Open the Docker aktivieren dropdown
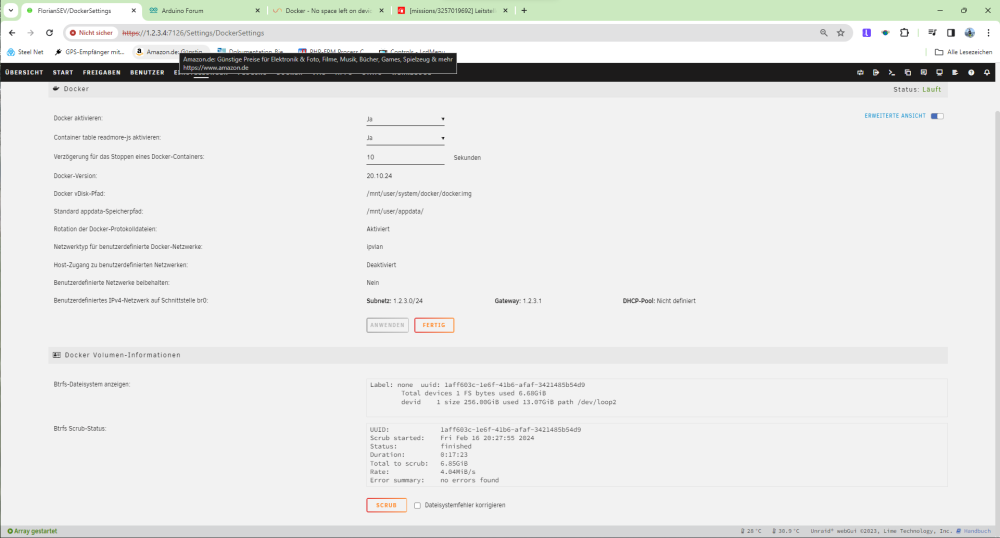 click(406, 119)
